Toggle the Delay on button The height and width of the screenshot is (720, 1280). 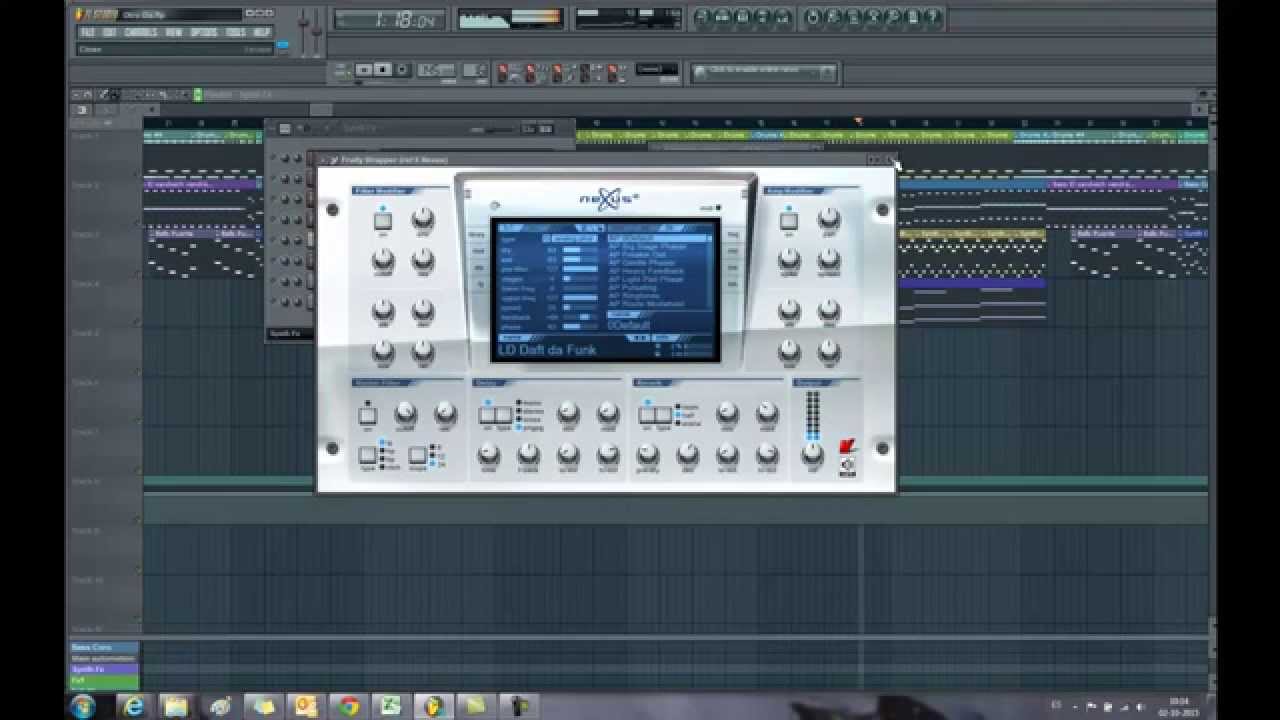click(487, 414)
